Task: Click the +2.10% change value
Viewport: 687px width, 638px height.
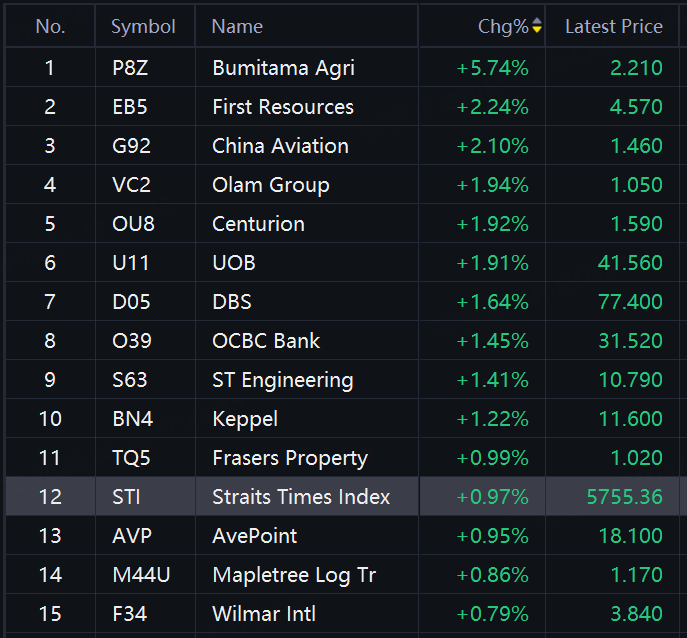Action: coord(492,146)
